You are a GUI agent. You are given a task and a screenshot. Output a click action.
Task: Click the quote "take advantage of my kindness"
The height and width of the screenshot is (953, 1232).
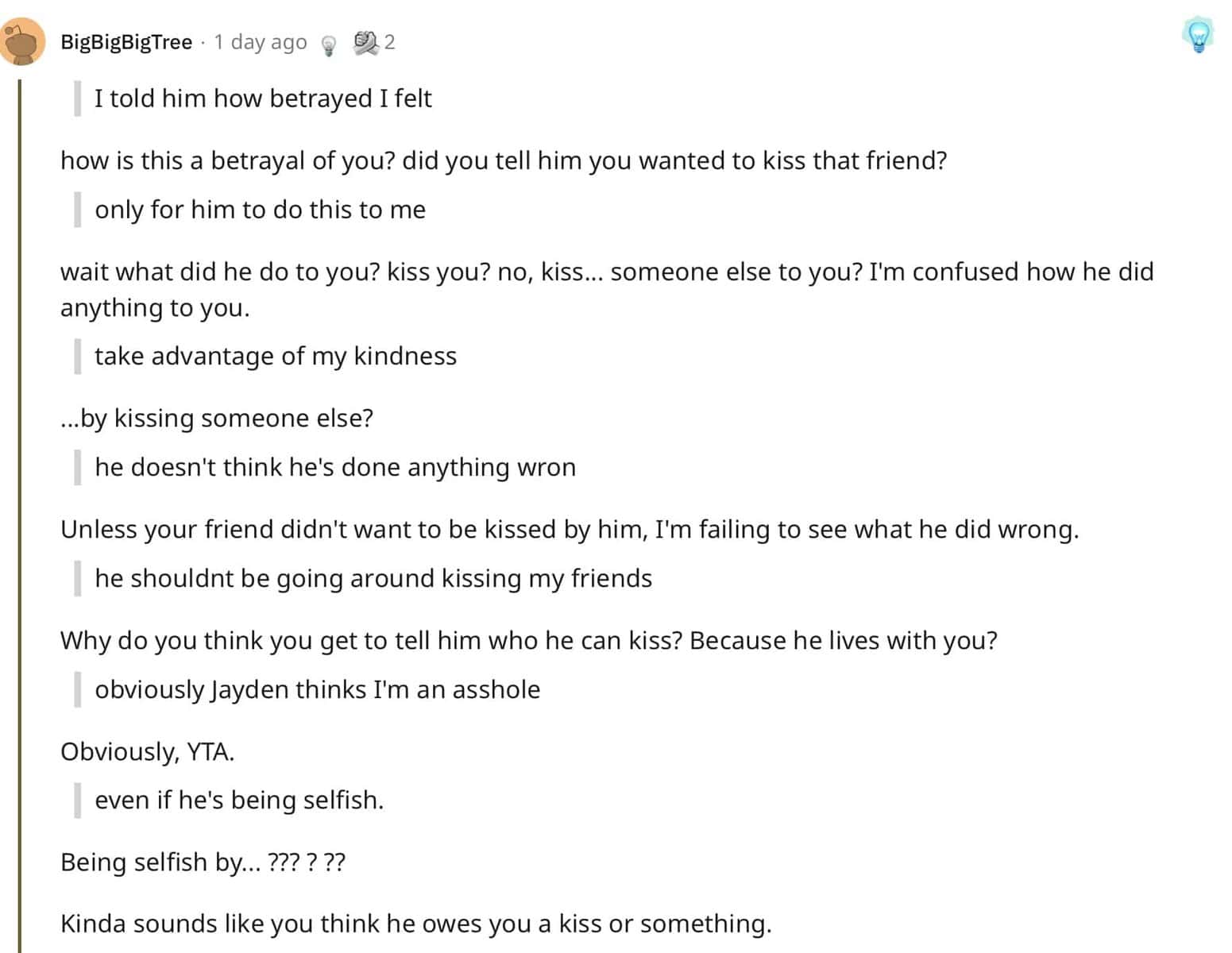(276, 356)
